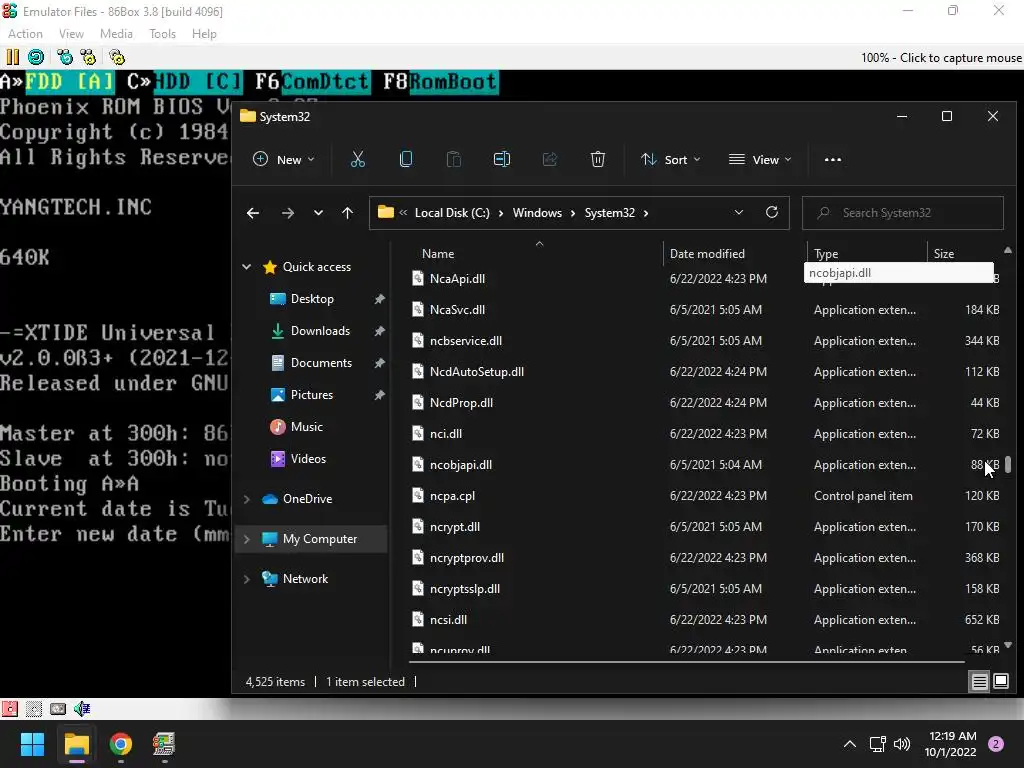This screenshot has height=768, width=1024.
Task: Select the ncpa.cpl file
Action: tap(705, 496)
